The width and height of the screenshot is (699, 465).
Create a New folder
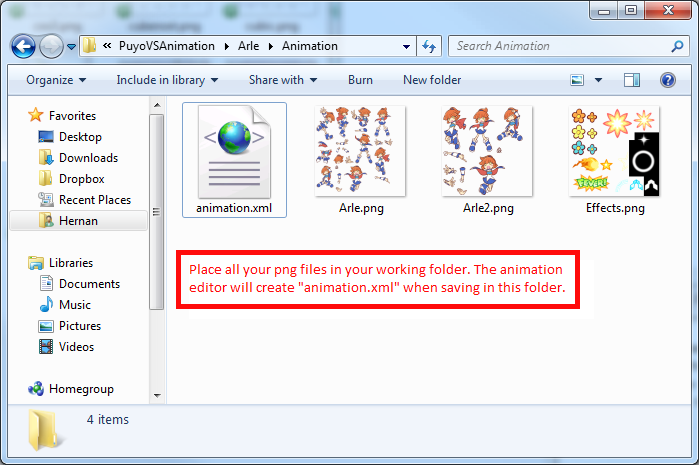432,80
